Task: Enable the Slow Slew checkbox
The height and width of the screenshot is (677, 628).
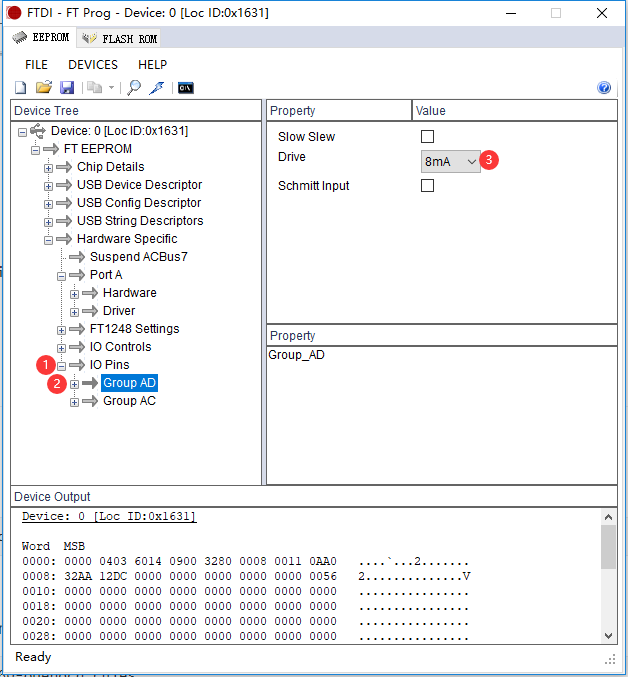Action: coord(427,136)
